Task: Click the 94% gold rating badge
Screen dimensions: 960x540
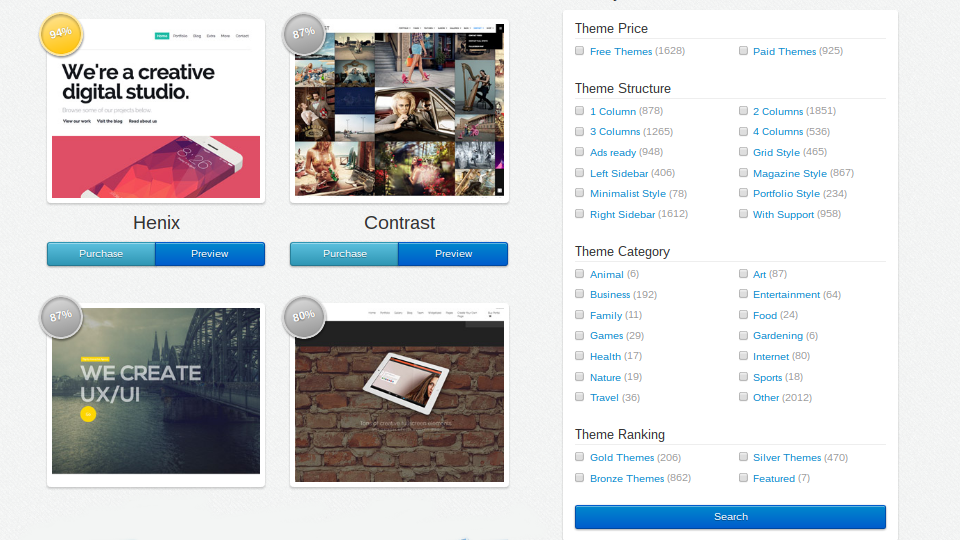Action: pyautogui.click(x=61, y=34)
